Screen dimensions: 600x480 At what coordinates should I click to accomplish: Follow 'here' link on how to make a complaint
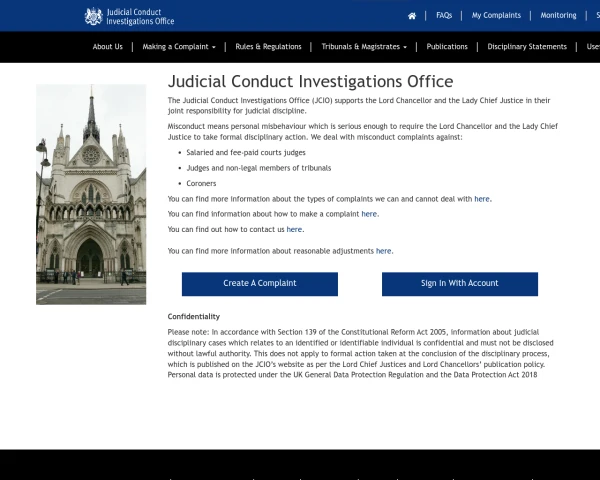click(369, 214)
